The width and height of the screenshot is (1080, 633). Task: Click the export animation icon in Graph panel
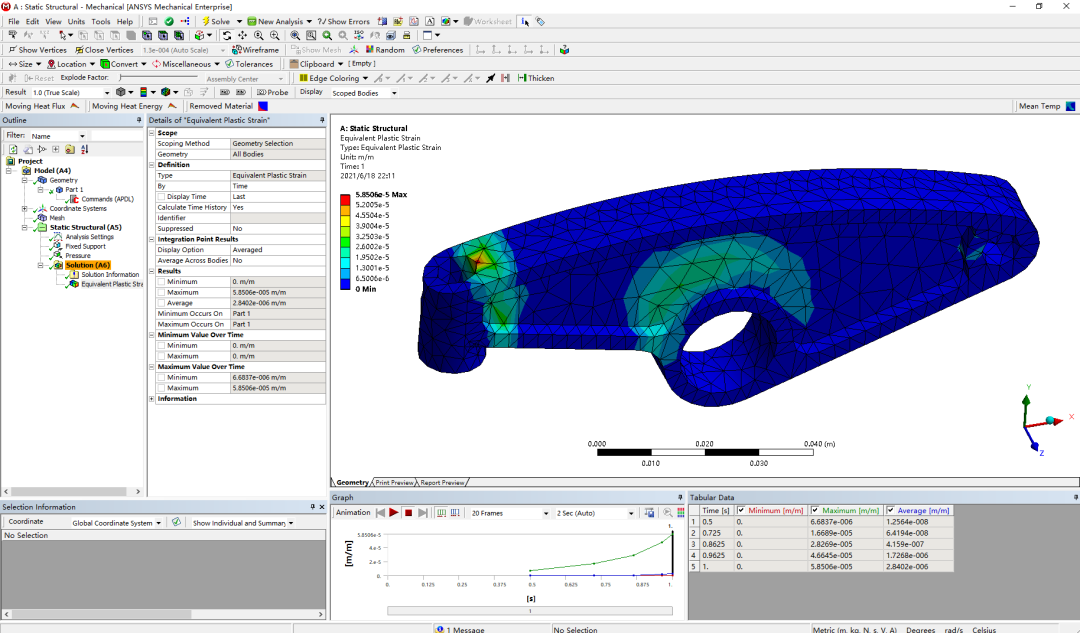650,512
